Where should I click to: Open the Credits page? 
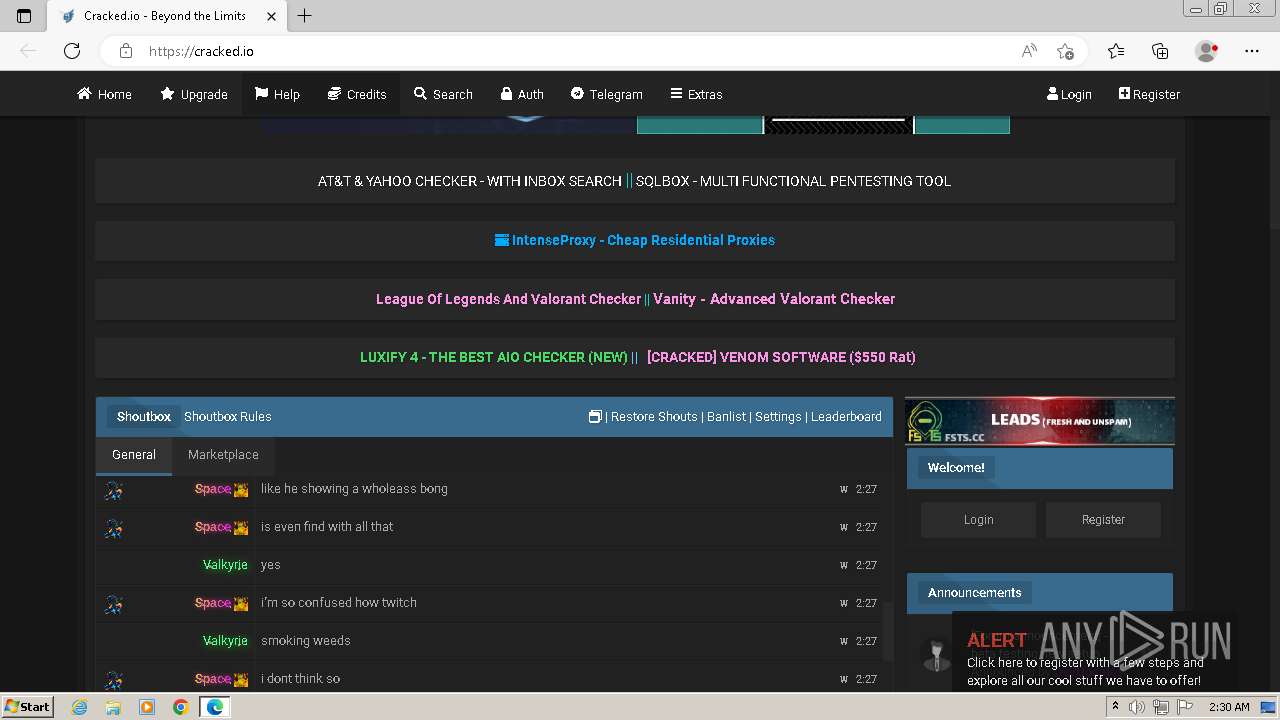tap(357, 94)
